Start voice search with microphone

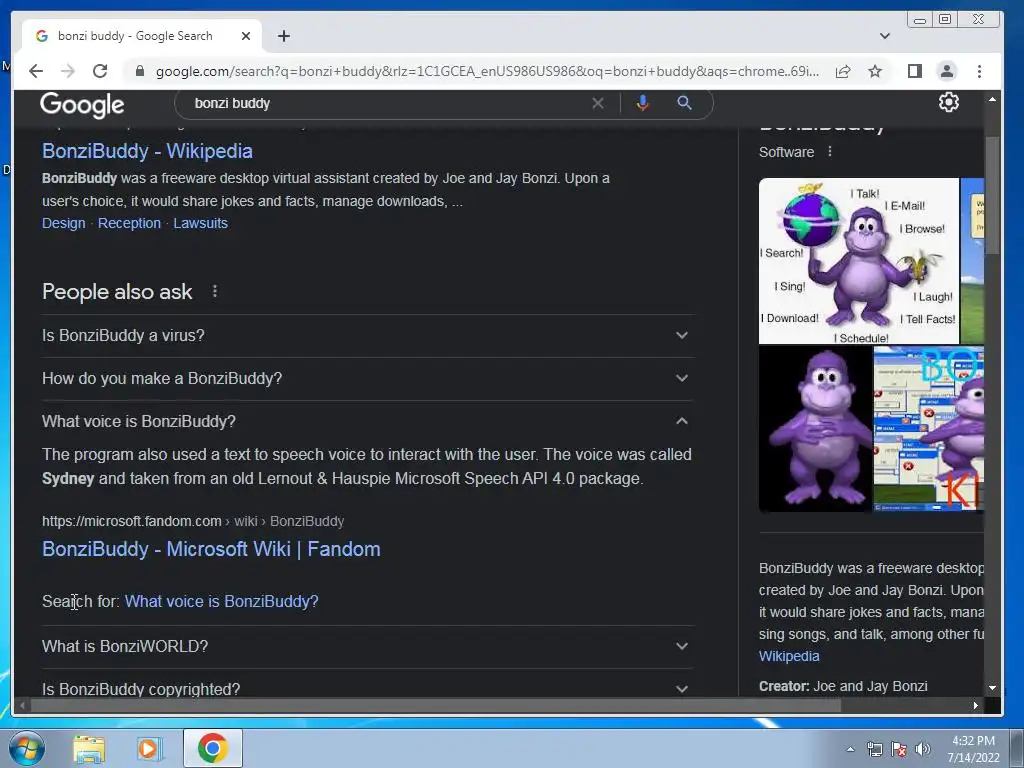click(x=643, y=103)
